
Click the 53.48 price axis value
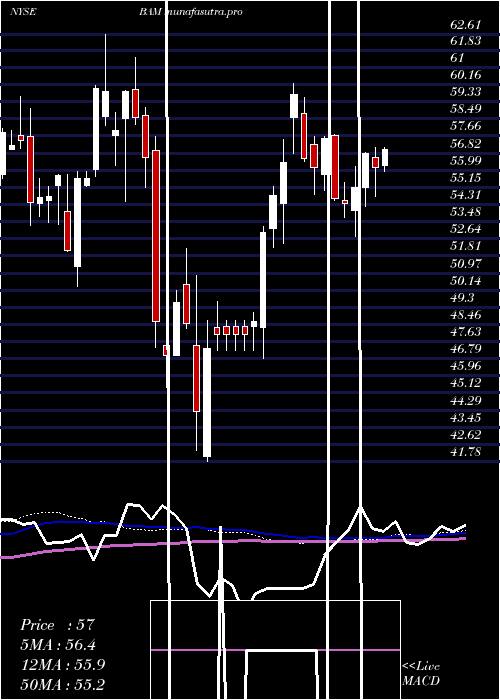[466, 212]
